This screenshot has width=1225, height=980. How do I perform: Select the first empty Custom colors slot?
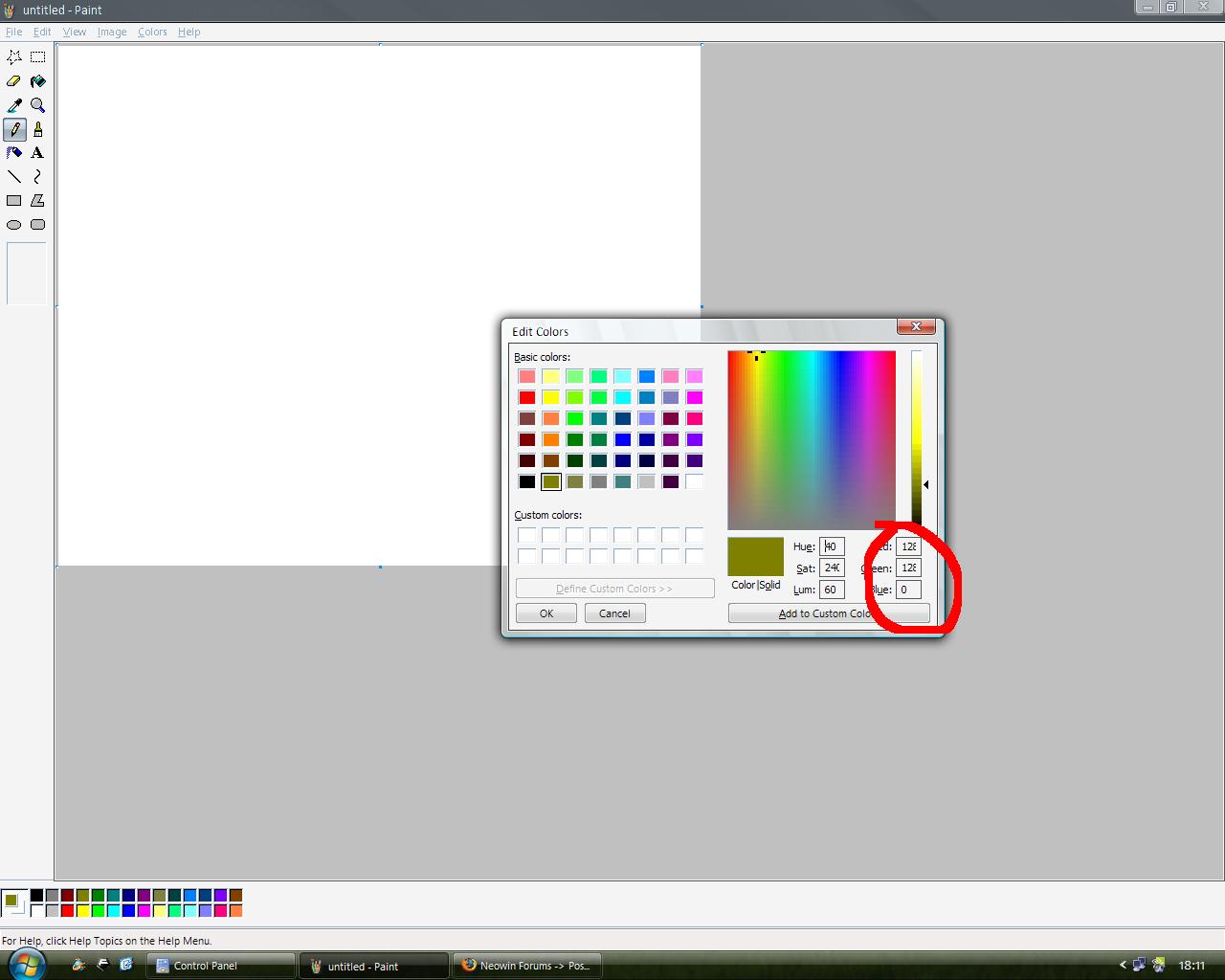pos(527,535)
